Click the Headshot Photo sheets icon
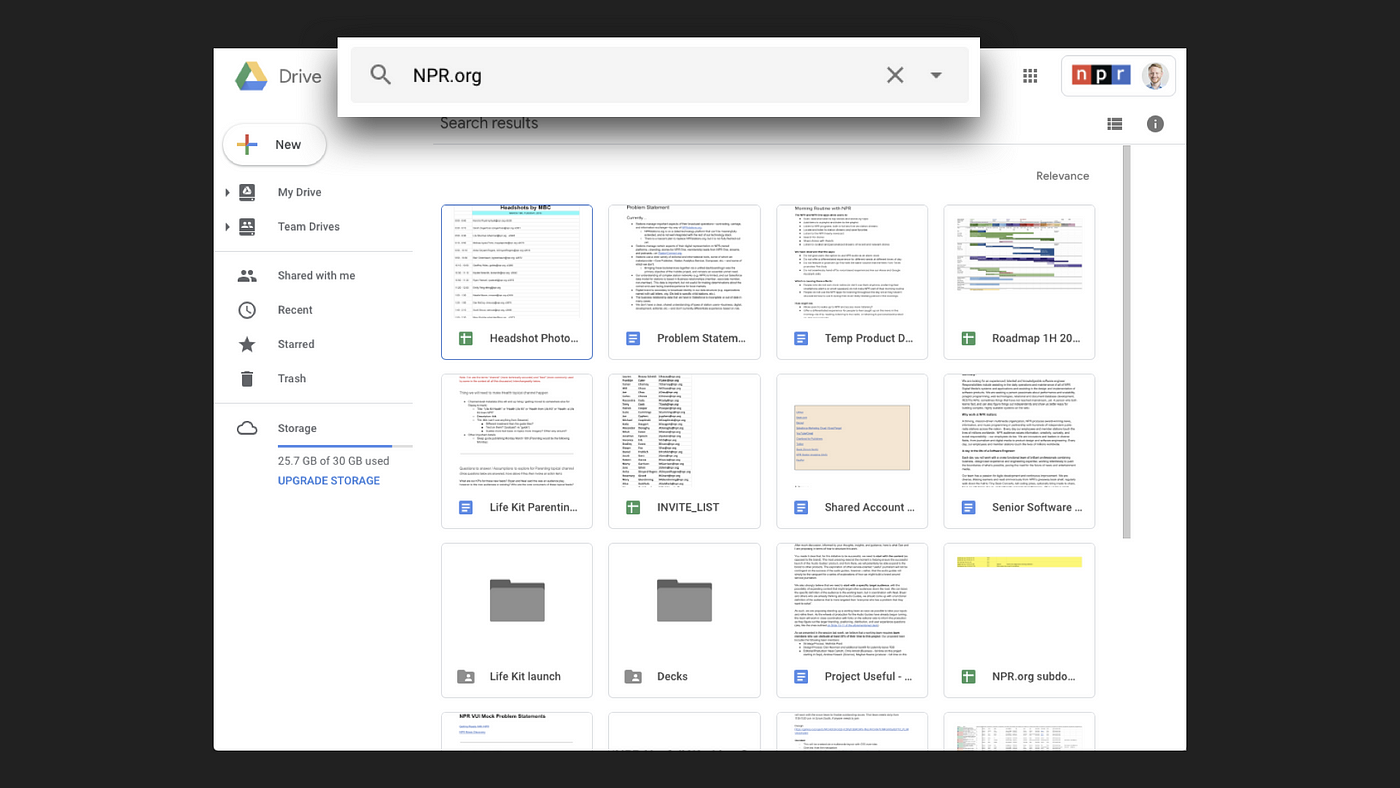The width and height of the screenshot is (1400, 788). point(465,338)
